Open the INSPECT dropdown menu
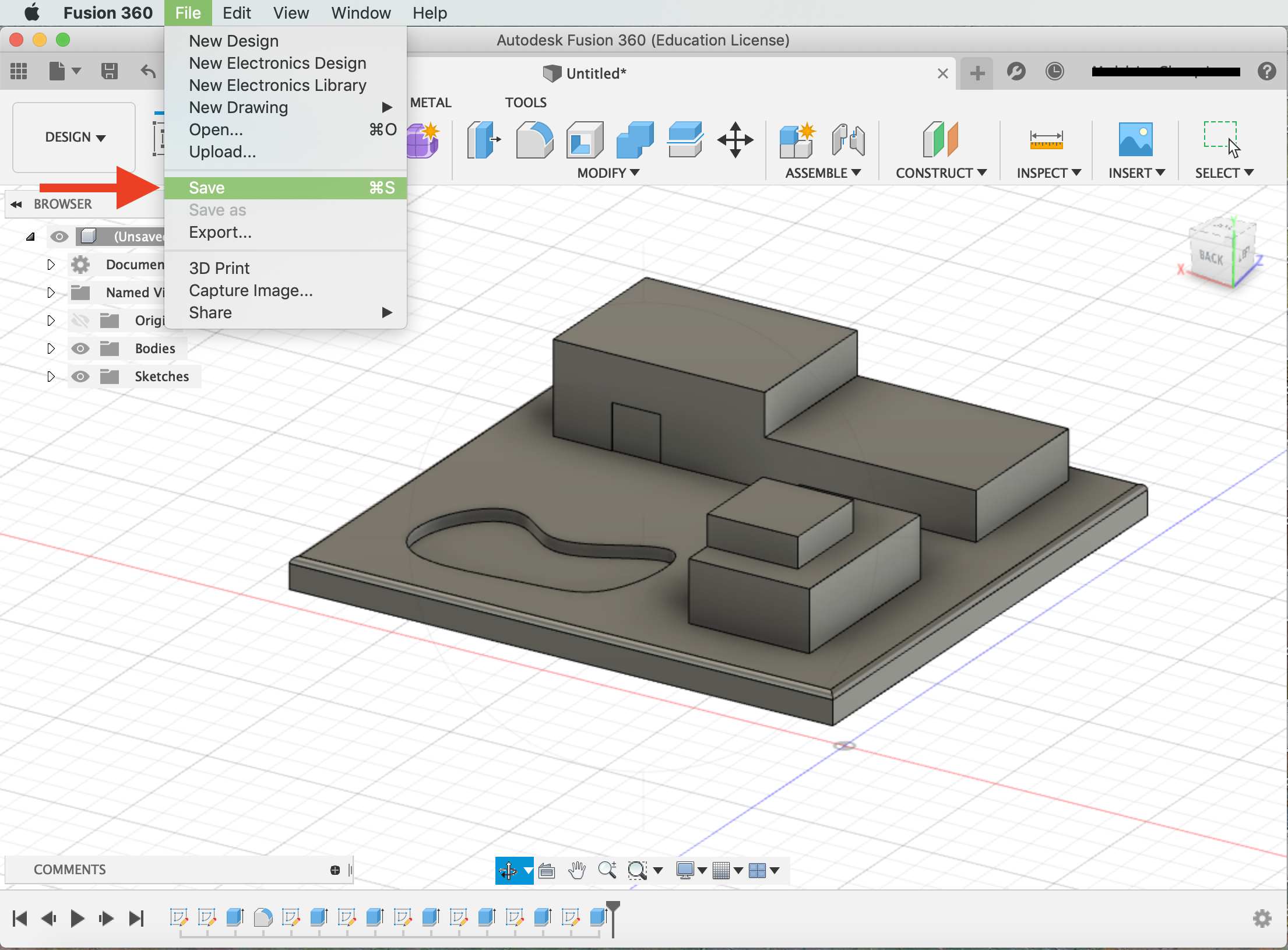This screenshot has height=950, width=1288. (1048, 173)
